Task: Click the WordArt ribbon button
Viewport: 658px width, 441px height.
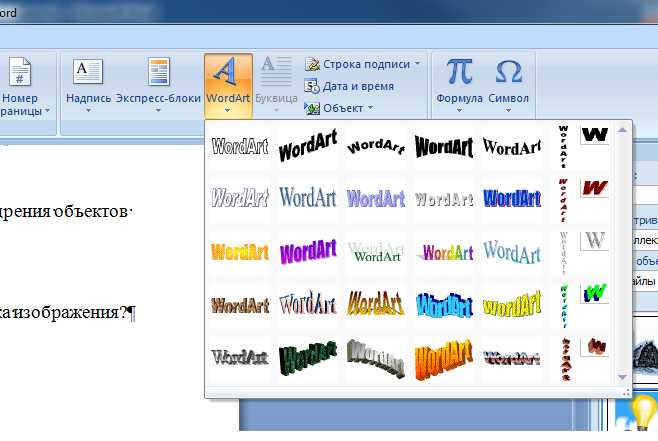Action: (x=228, y=86)
